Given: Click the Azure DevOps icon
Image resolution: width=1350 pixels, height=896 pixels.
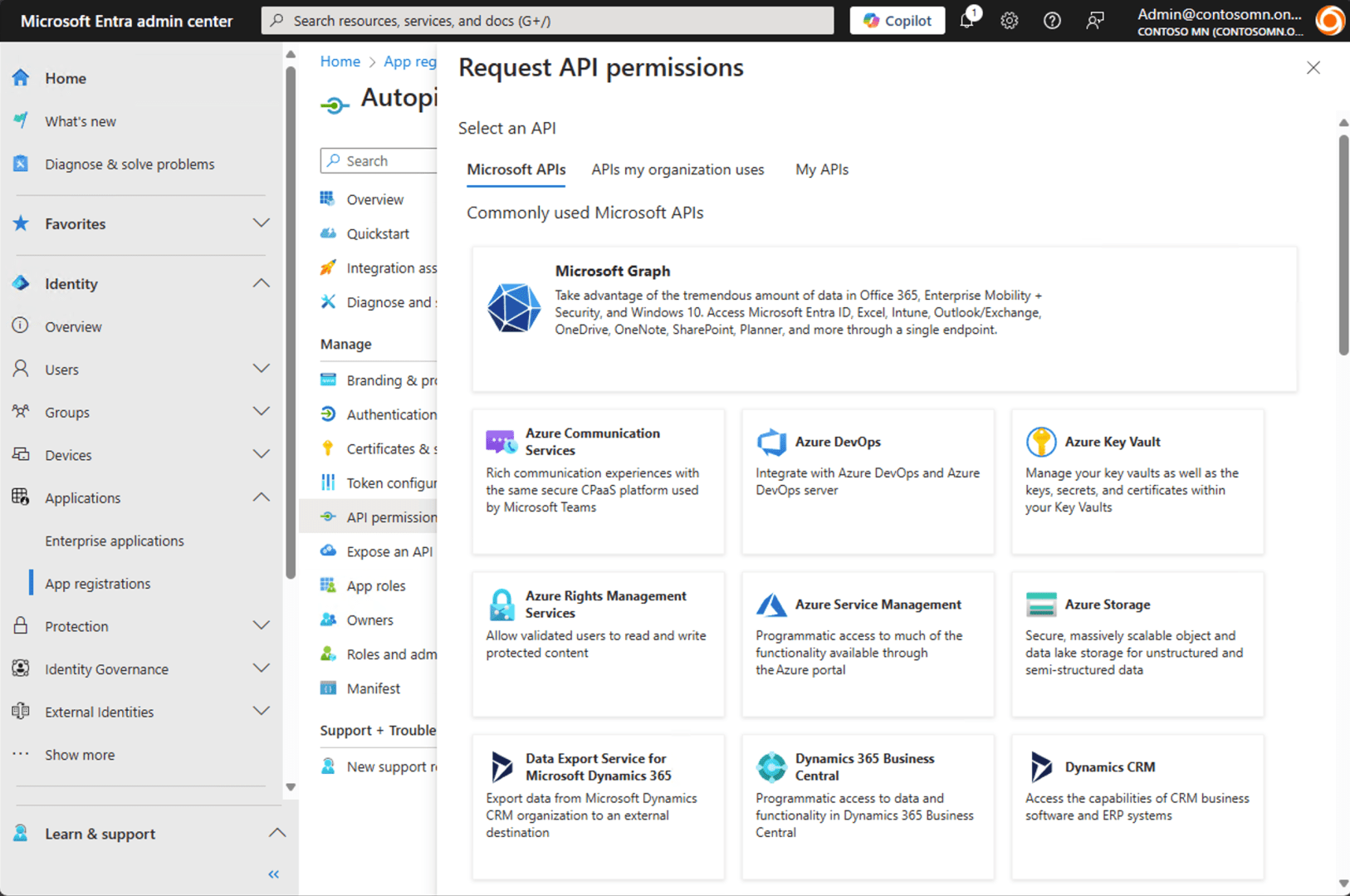Looking at the screenshot, I should (x=771, y=442).
